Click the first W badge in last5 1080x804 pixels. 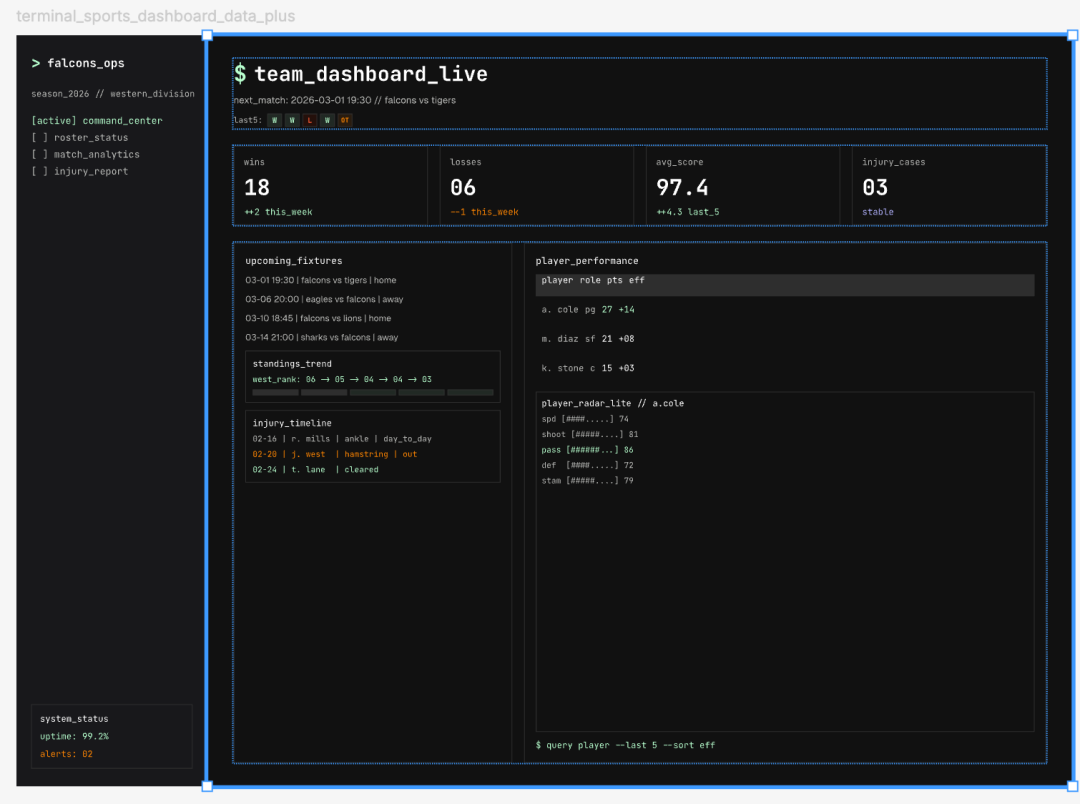[275, 120]
